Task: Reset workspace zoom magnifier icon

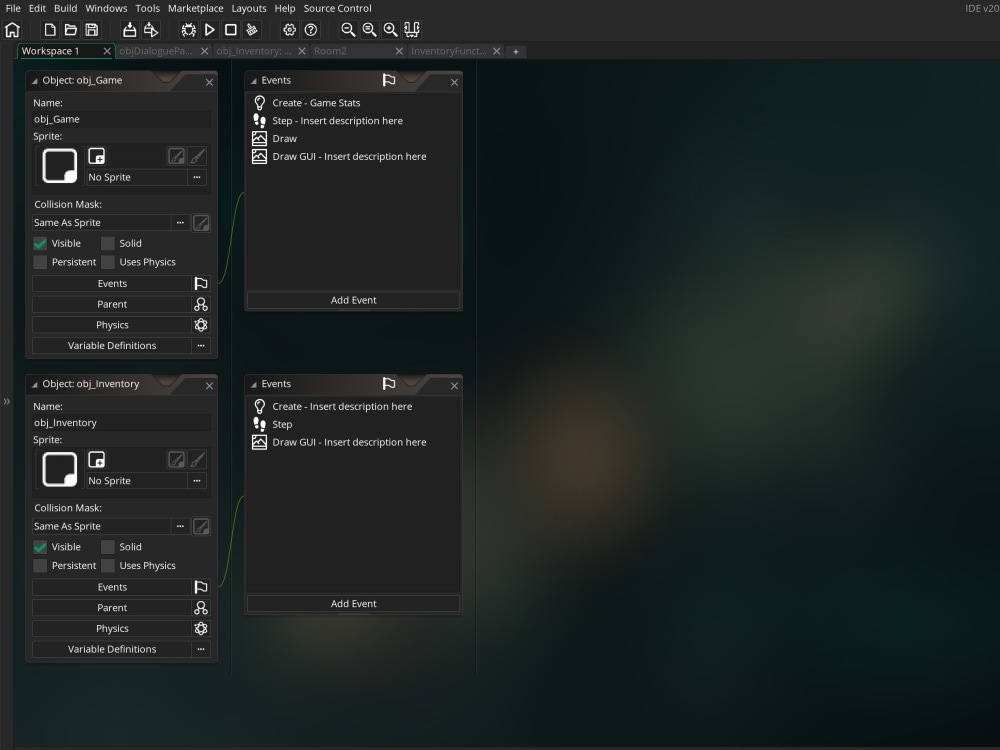Action: tap(369, 29)
